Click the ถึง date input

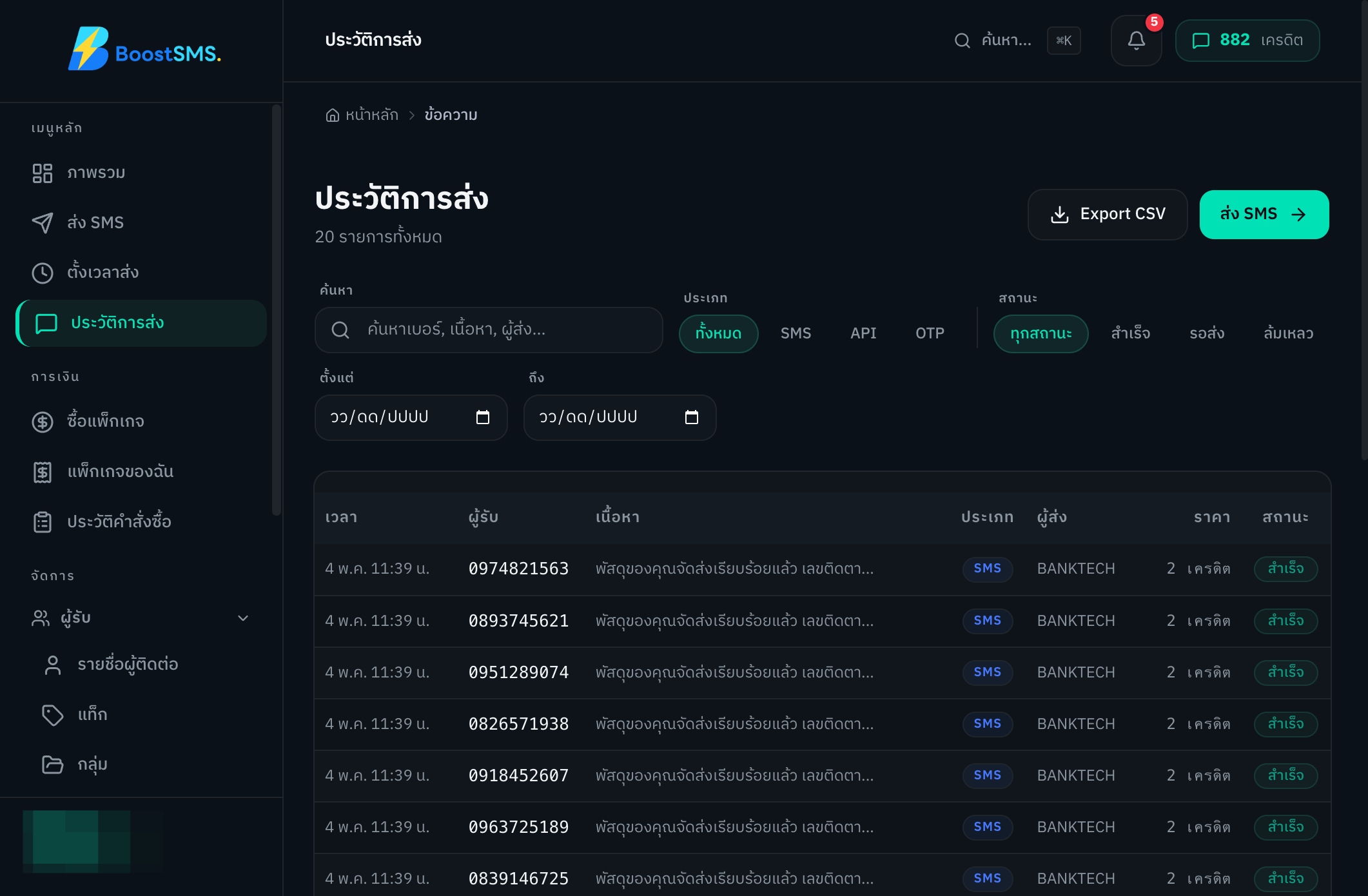click(x=620, y=418)
